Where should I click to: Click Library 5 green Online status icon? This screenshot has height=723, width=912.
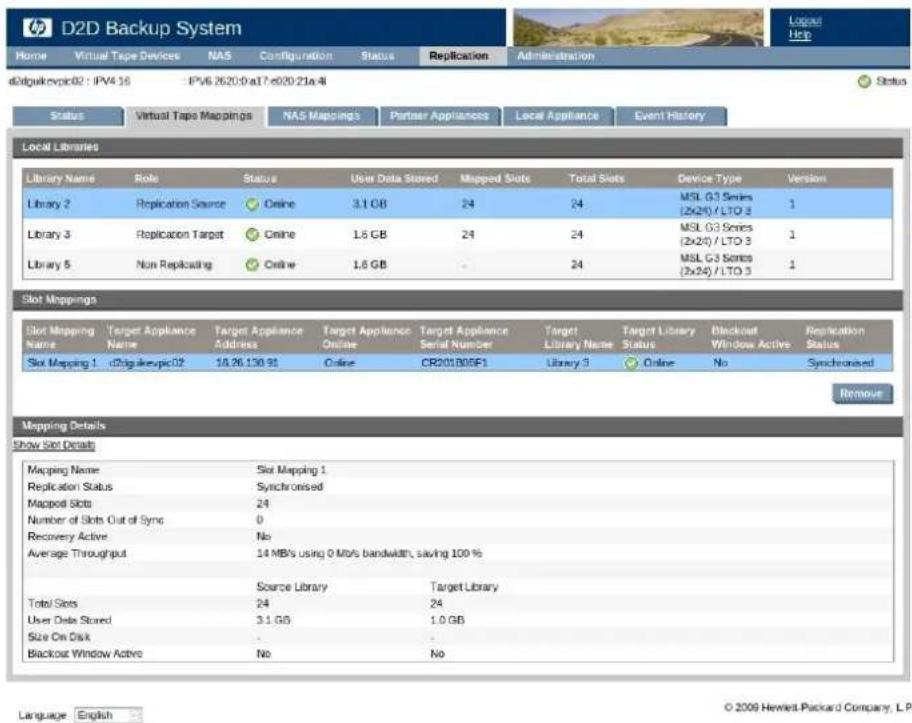[x=252, y=265]
